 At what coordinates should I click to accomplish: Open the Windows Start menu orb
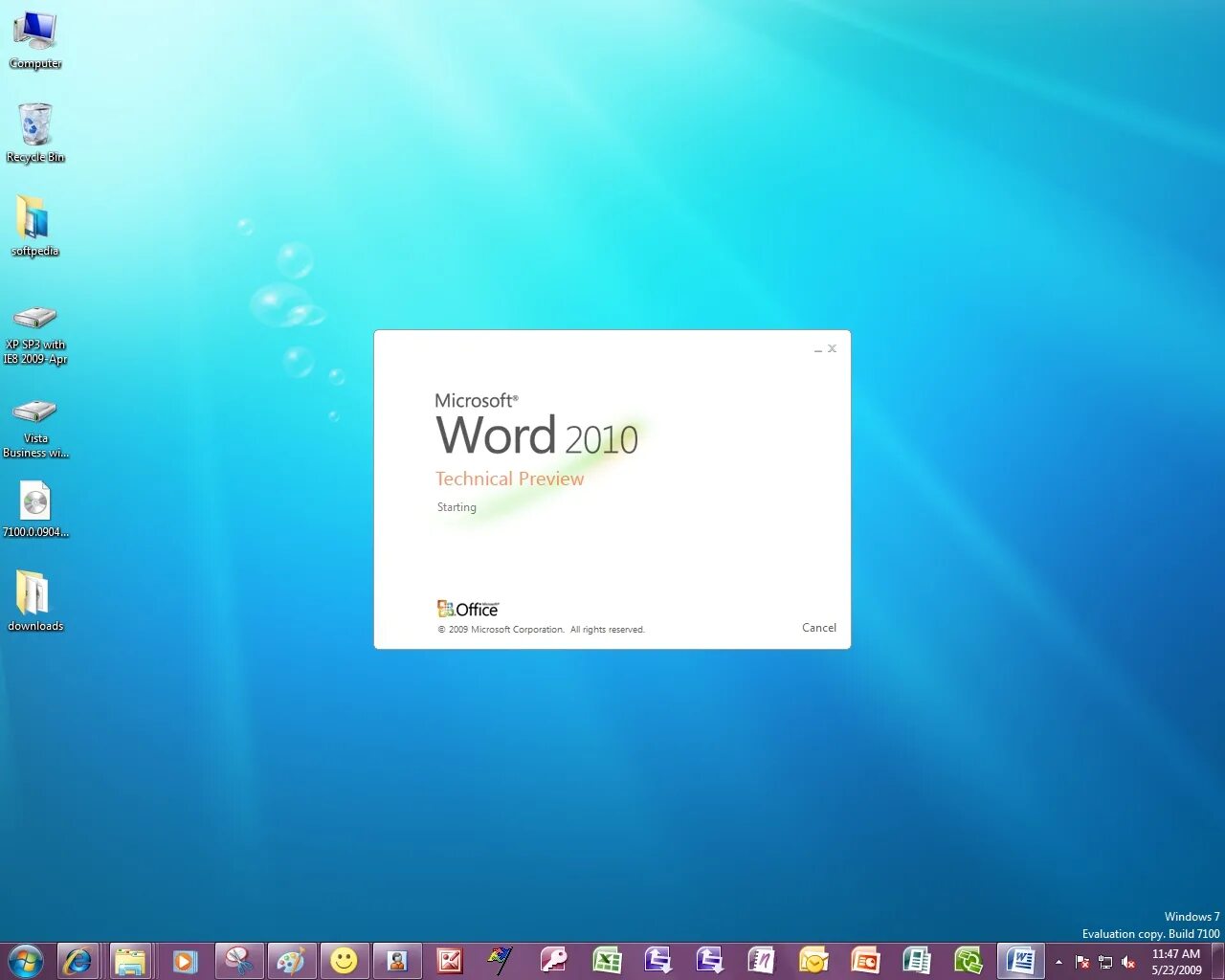point(25,960)
